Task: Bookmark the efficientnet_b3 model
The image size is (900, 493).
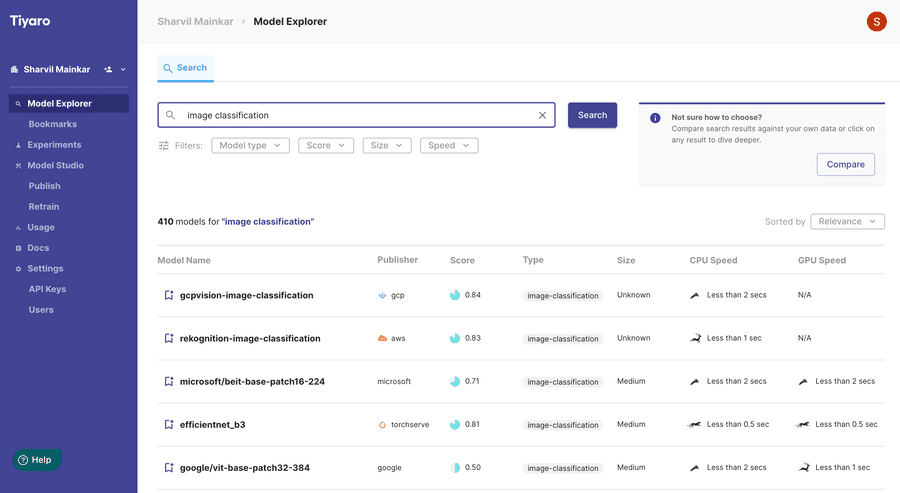Action: 169,424
